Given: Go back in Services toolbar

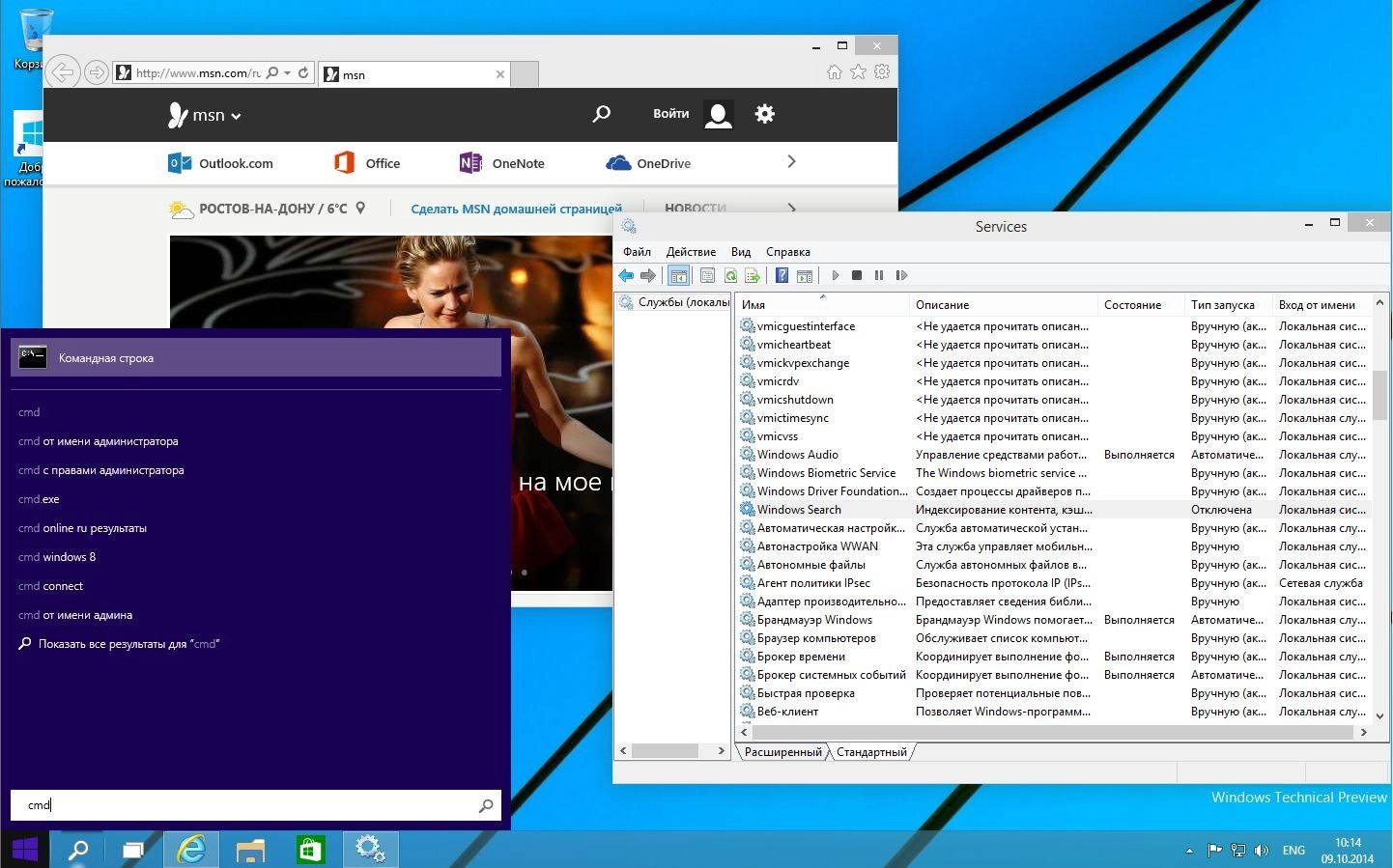Looking at the screenshot, I should point(626,275).
